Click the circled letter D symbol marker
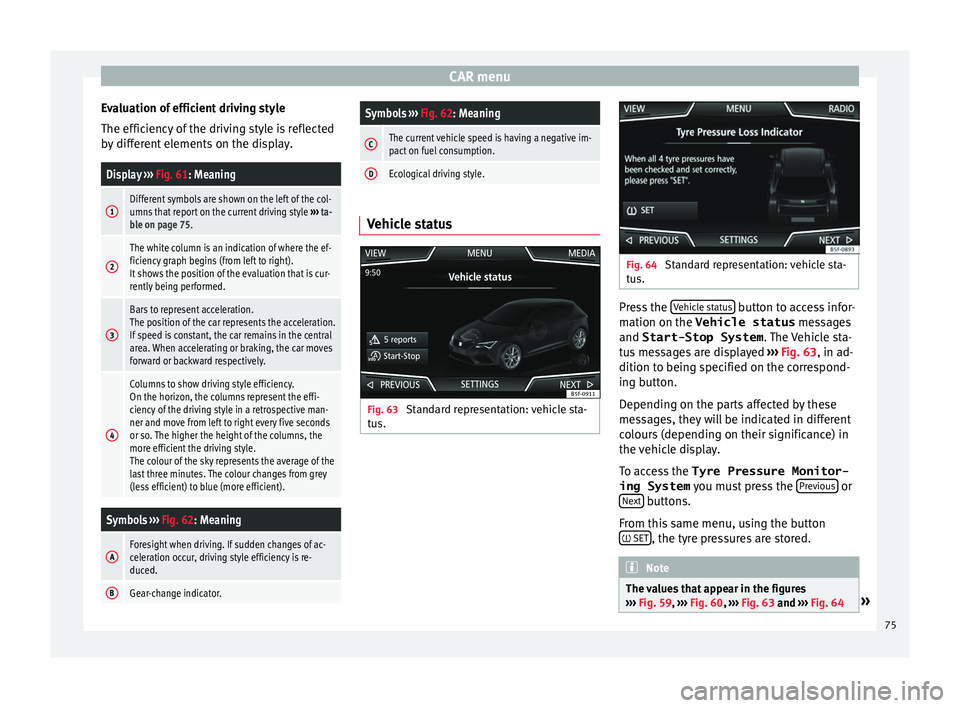Viewport: 960px width, 708px height. pyautogui.click(x=371, y=174)
